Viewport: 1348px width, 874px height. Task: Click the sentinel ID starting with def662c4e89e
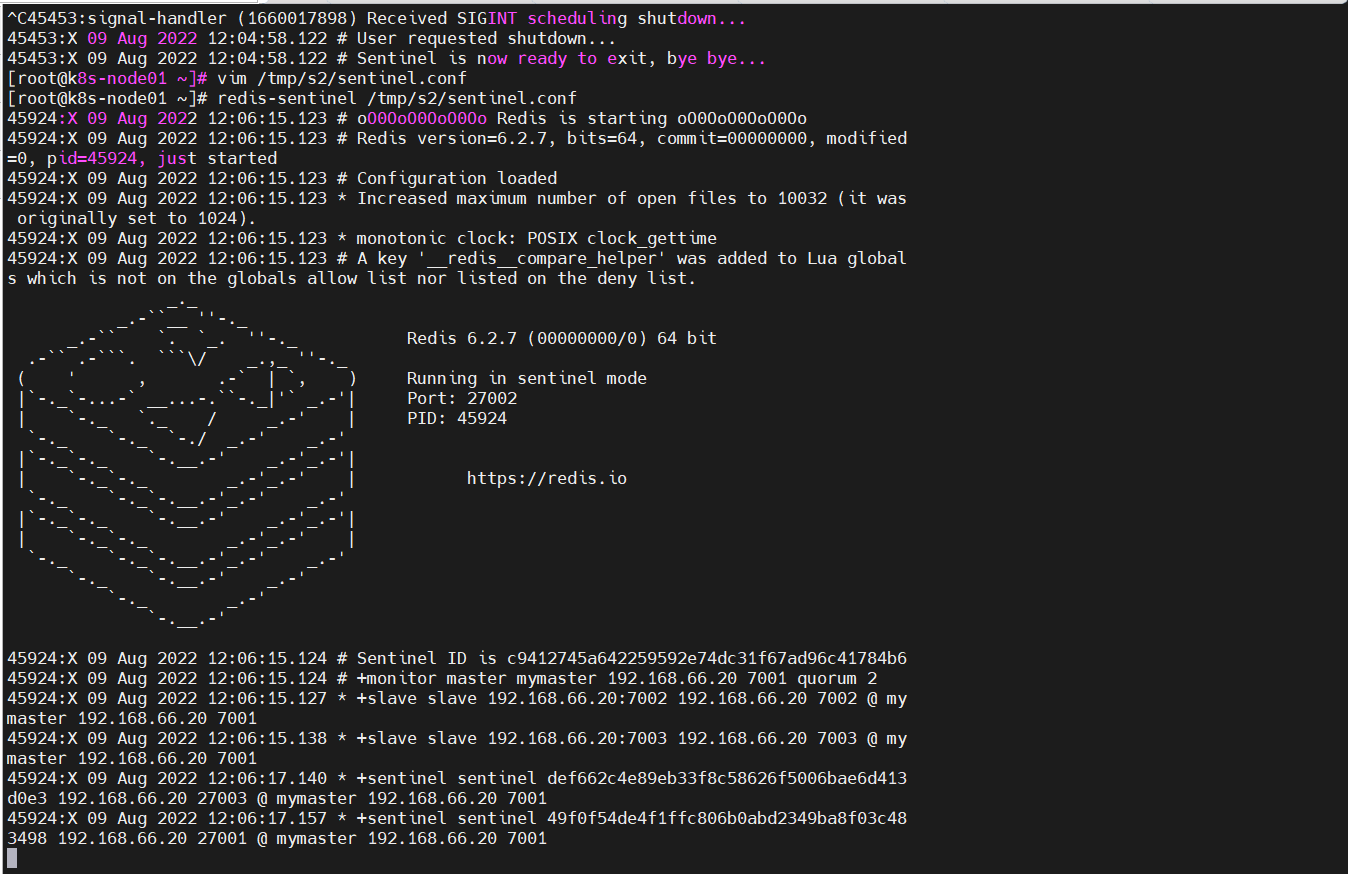727,778
